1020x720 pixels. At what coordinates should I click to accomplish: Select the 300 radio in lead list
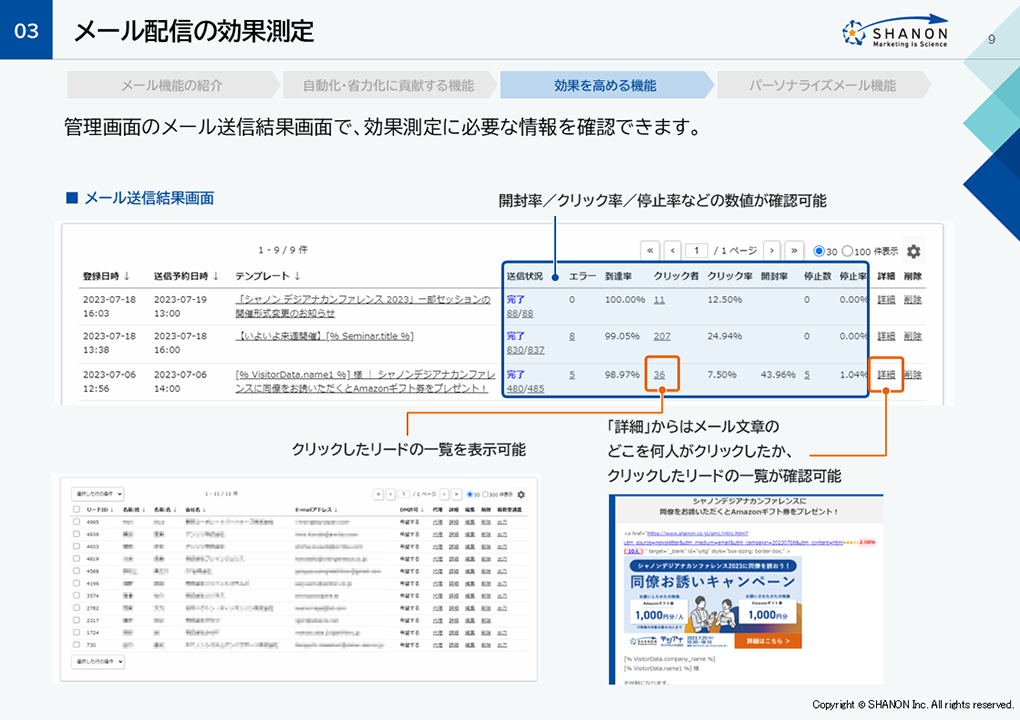click(485, 495)
